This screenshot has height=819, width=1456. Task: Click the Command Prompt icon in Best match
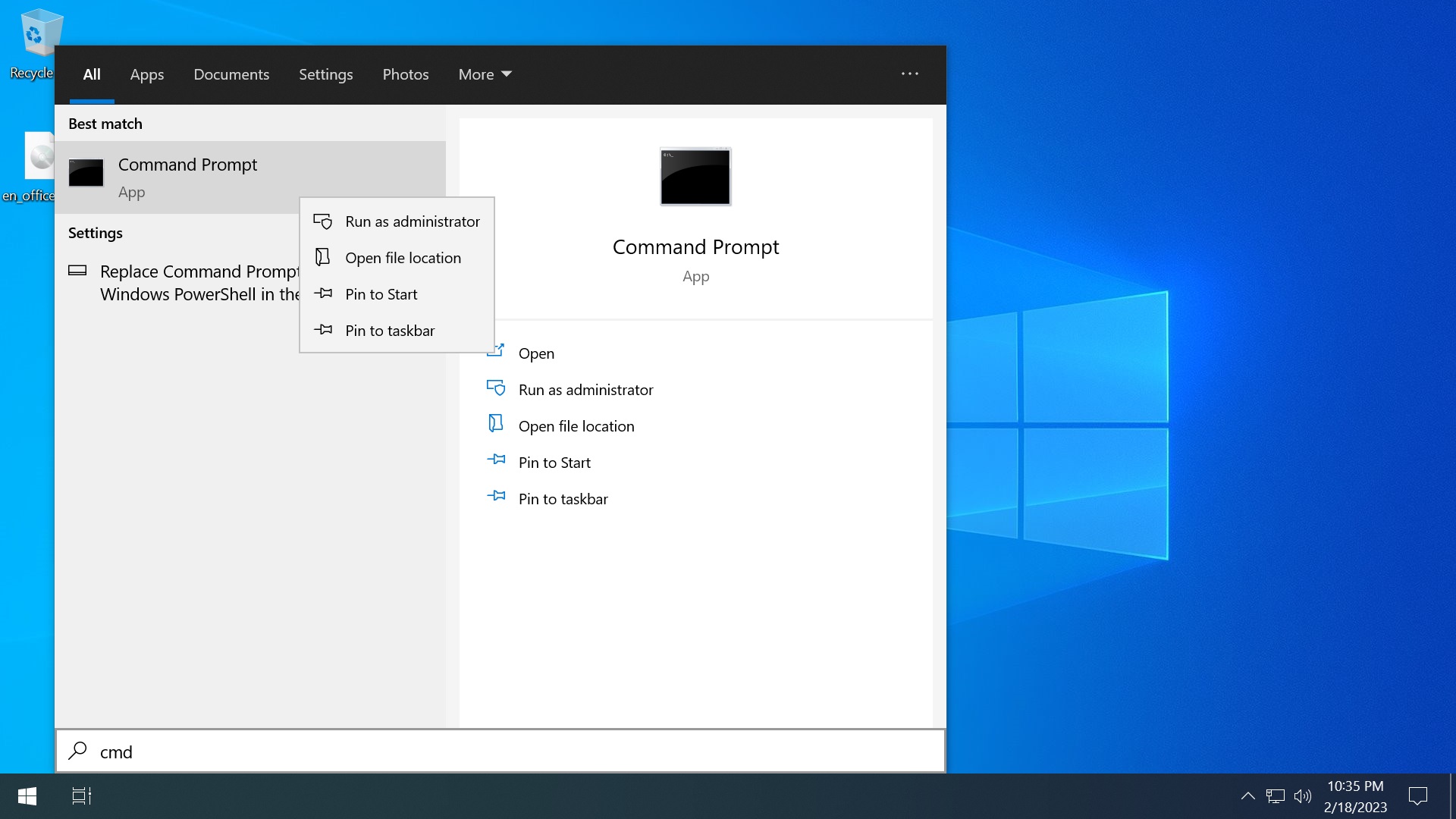pyautogui.click(x=86, y=173)
